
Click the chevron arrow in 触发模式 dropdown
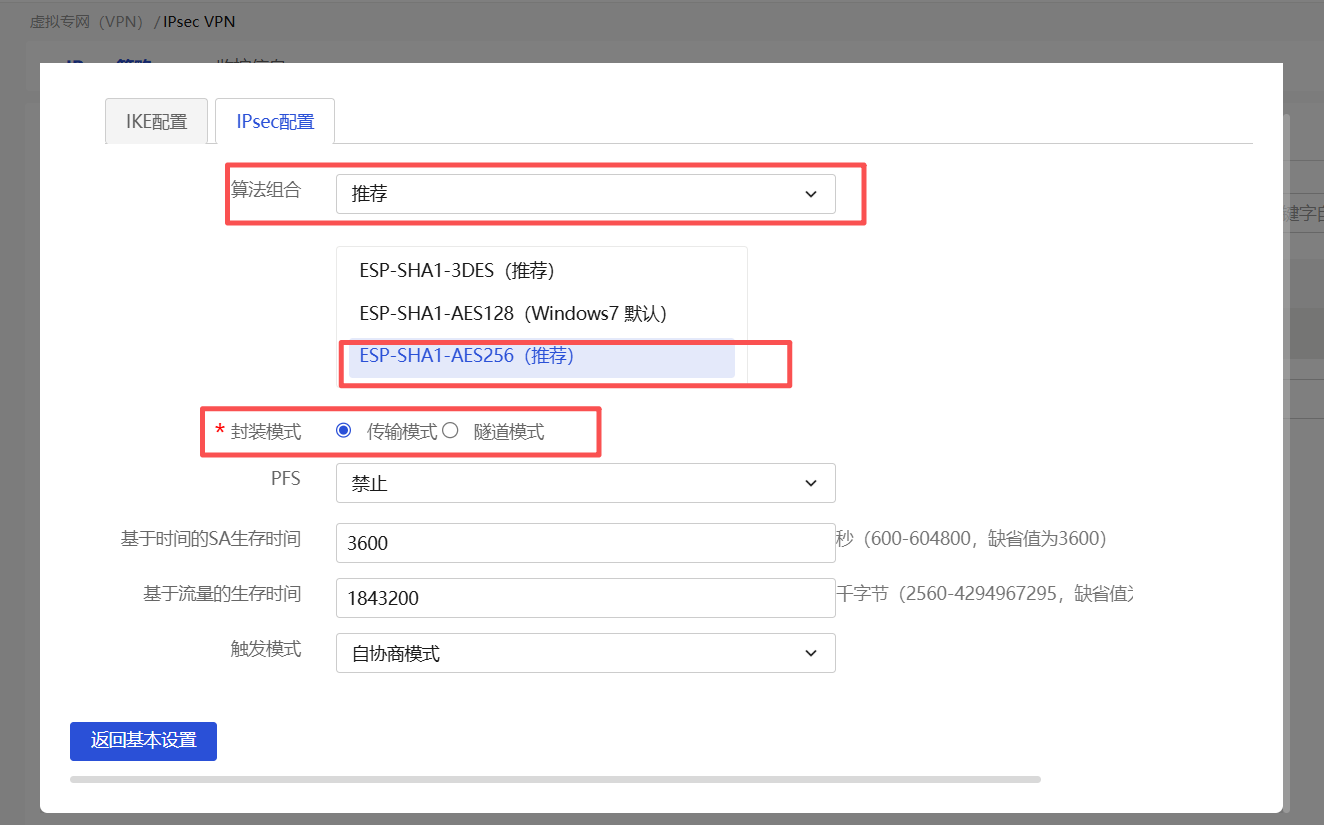[810, 654]
